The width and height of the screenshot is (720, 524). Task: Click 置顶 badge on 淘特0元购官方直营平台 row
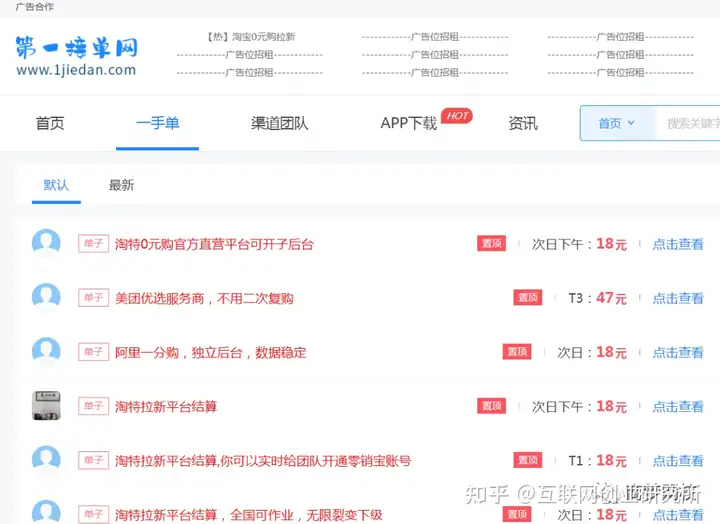491,243
